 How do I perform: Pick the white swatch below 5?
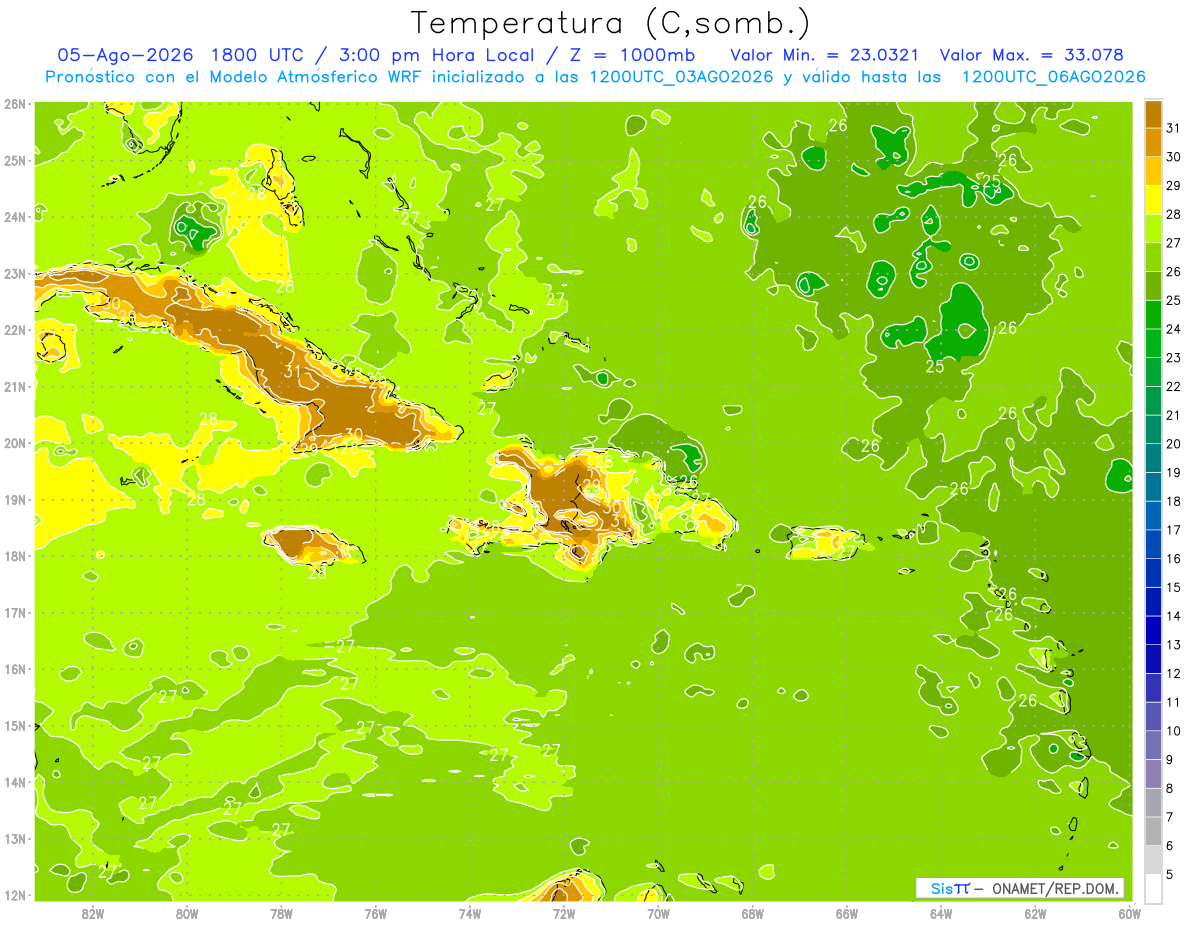coord(1153,887)
